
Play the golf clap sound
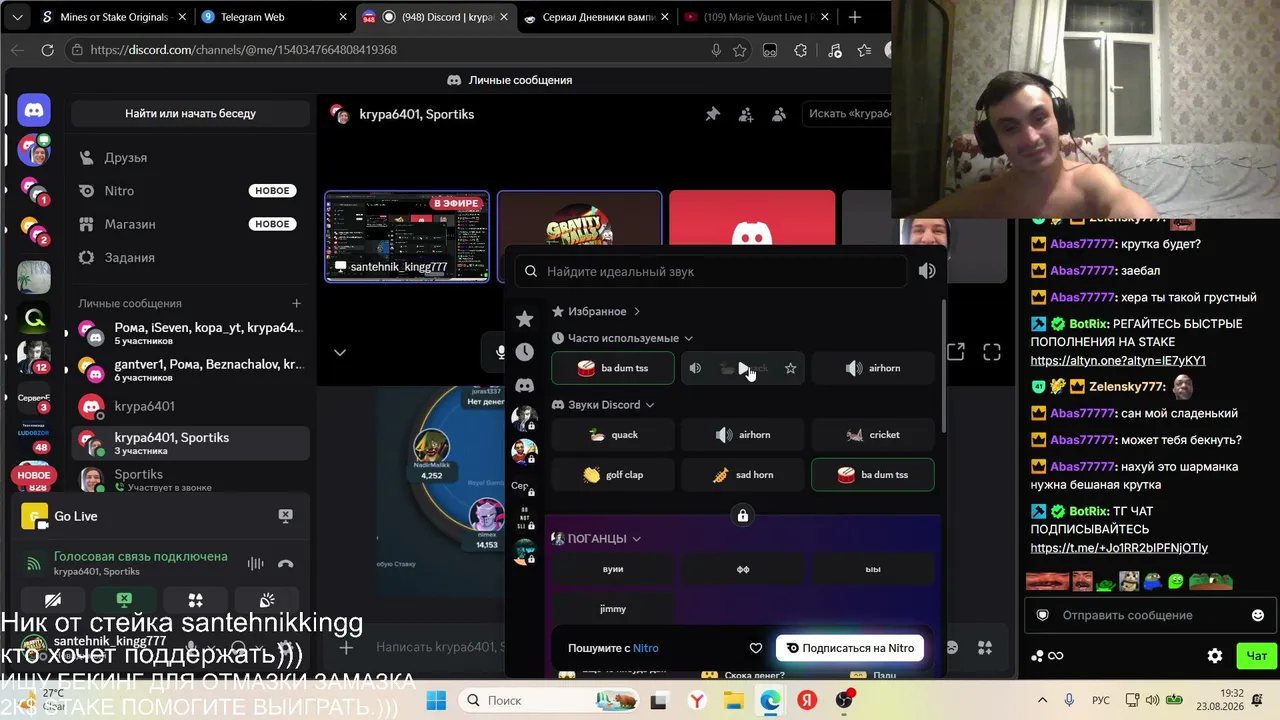(x=613, y=475)
